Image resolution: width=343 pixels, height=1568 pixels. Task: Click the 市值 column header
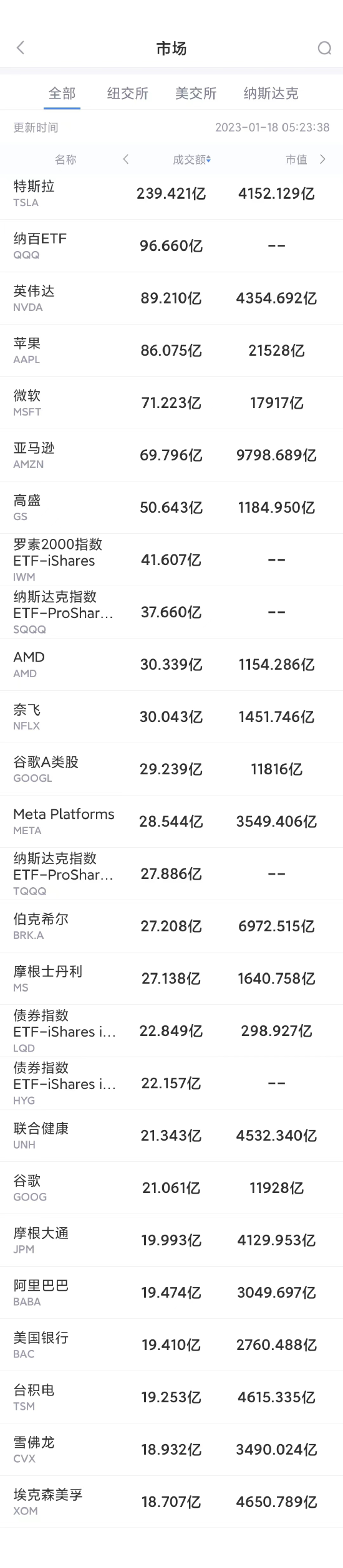(x=296, y=159)
